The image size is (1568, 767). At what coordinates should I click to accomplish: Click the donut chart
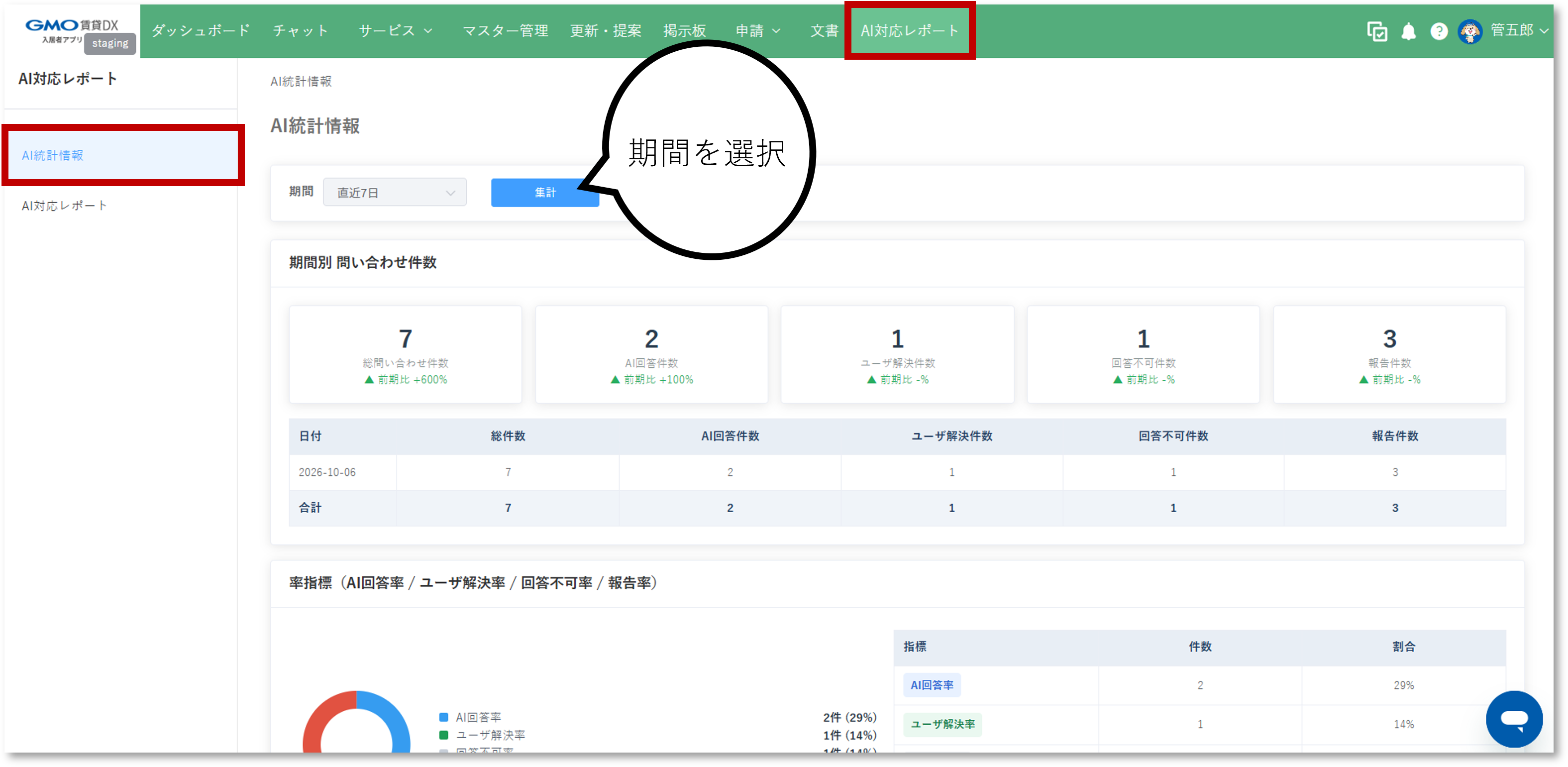tap(357, 721)
